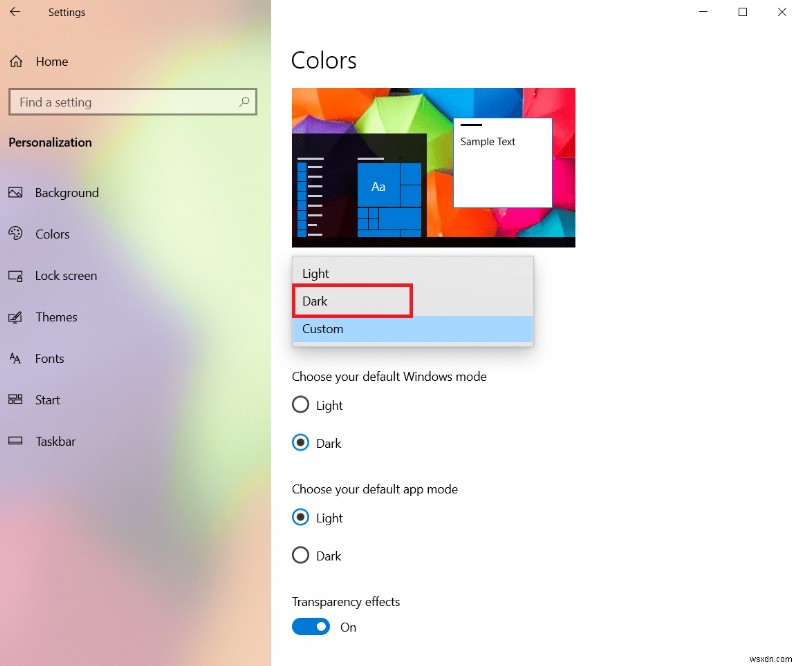
Task: Minimize the Settings window
Action: coord(704,12)
